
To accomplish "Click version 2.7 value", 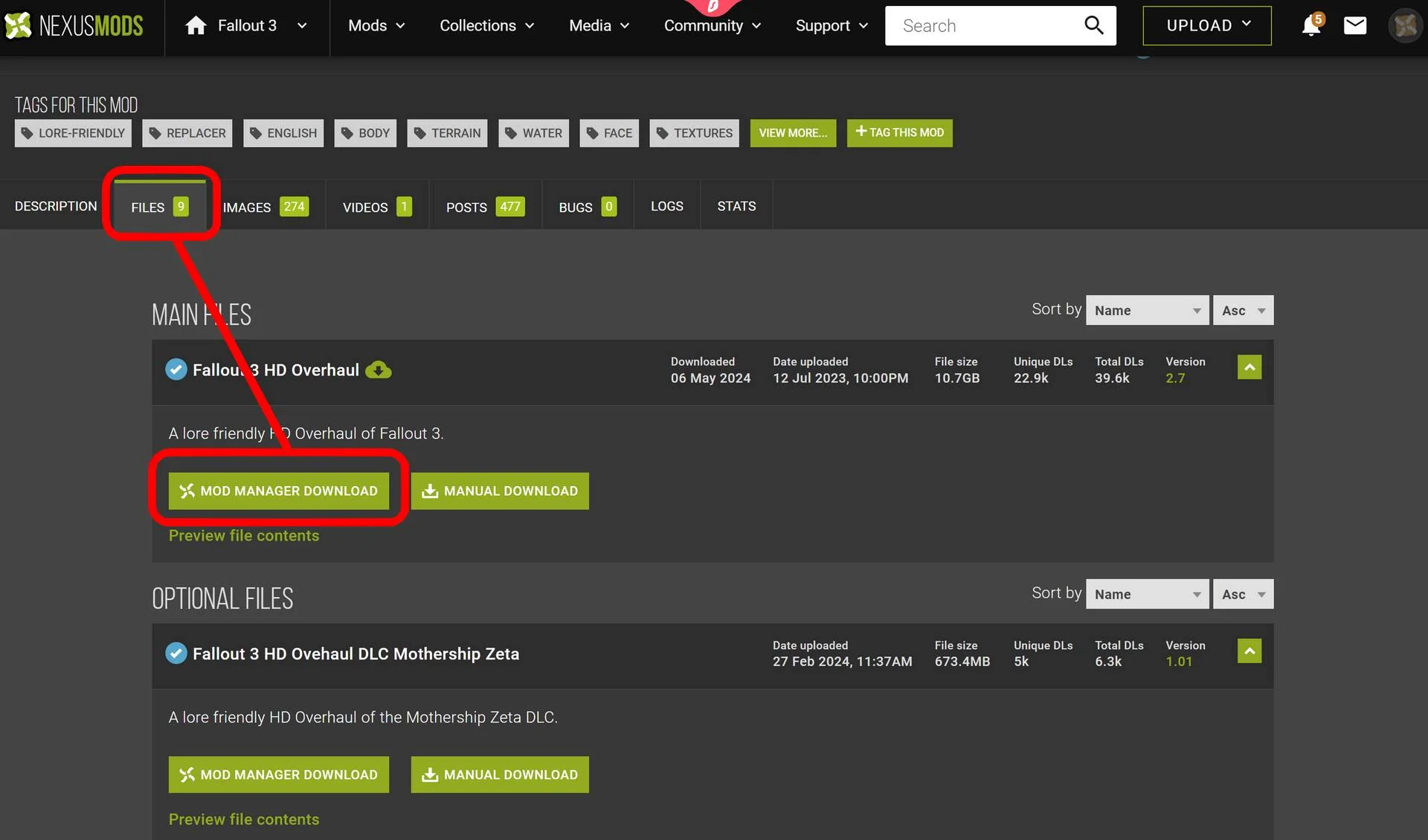I will coord(1175,378).
